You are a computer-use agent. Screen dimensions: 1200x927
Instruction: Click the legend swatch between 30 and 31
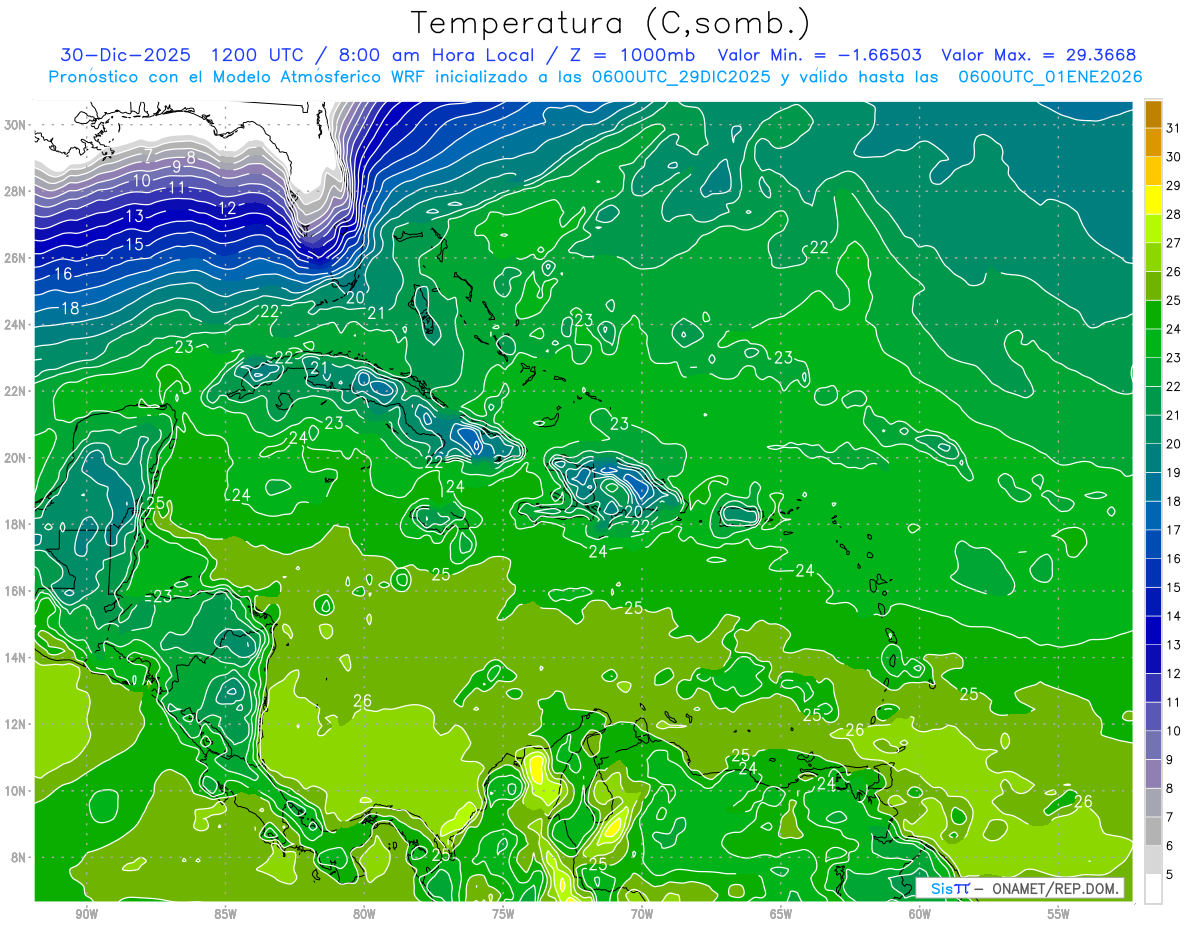[1153, 143]
